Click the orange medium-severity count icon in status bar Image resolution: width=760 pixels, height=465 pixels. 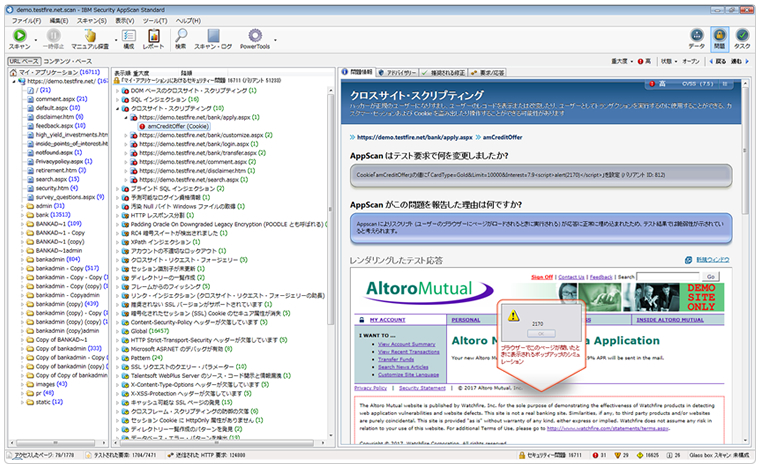[618, 455]
